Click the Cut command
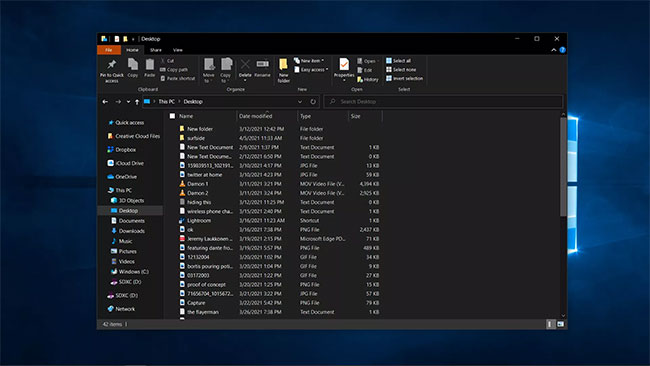 [167, 61]
